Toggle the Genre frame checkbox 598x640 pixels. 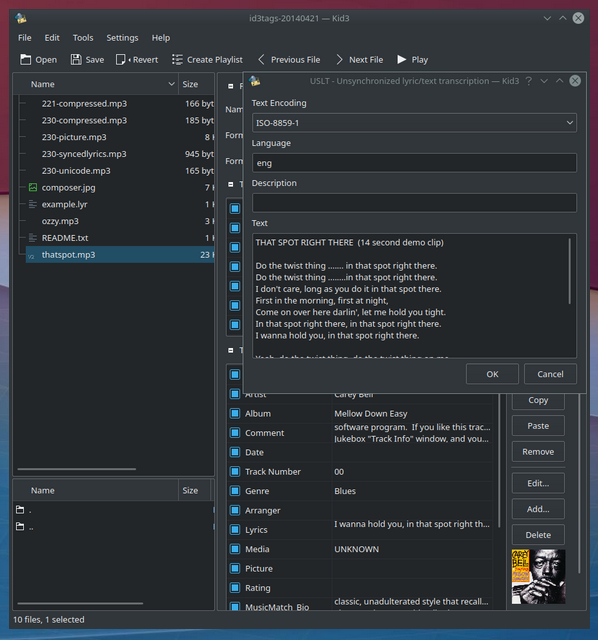click(235, 491)
